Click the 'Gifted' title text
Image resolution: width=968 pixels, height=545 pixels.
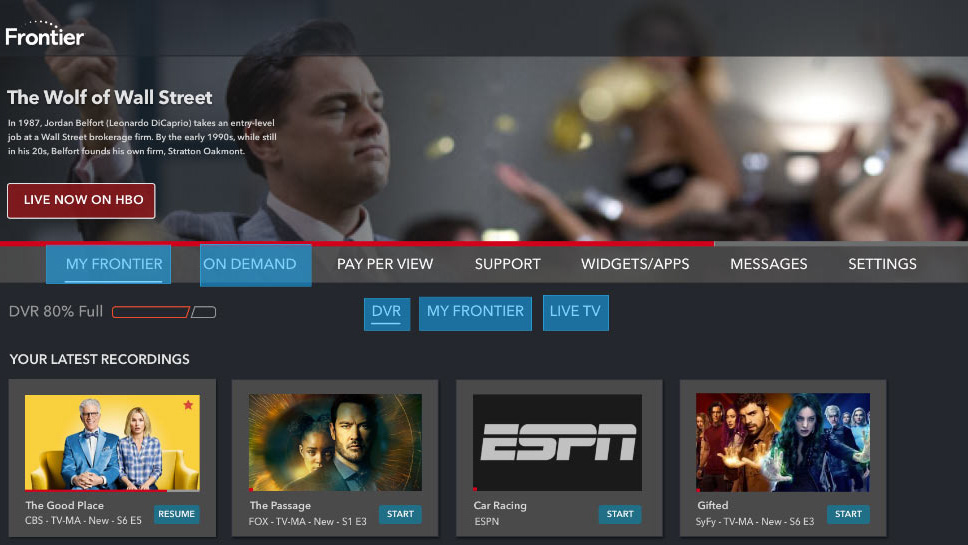[x=712, y=505]
